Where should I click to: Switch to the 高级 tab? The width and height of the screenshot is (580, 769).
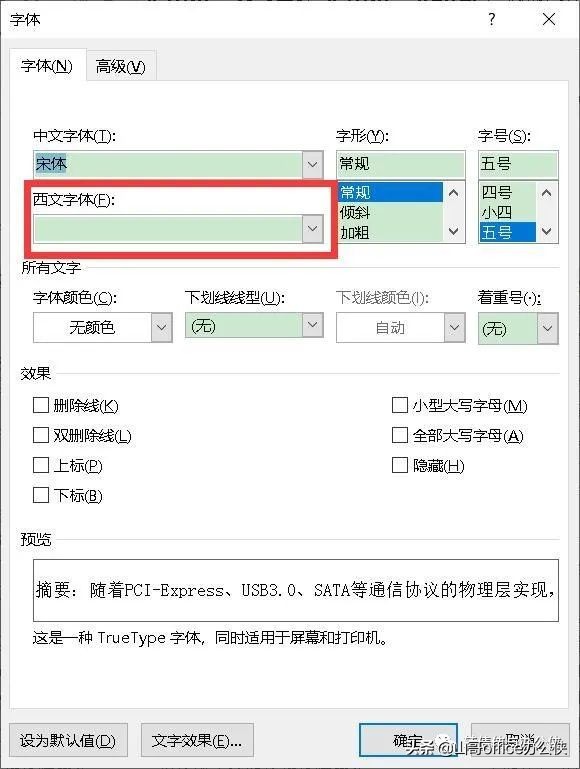pyautogui.click(x=121, y=66)
